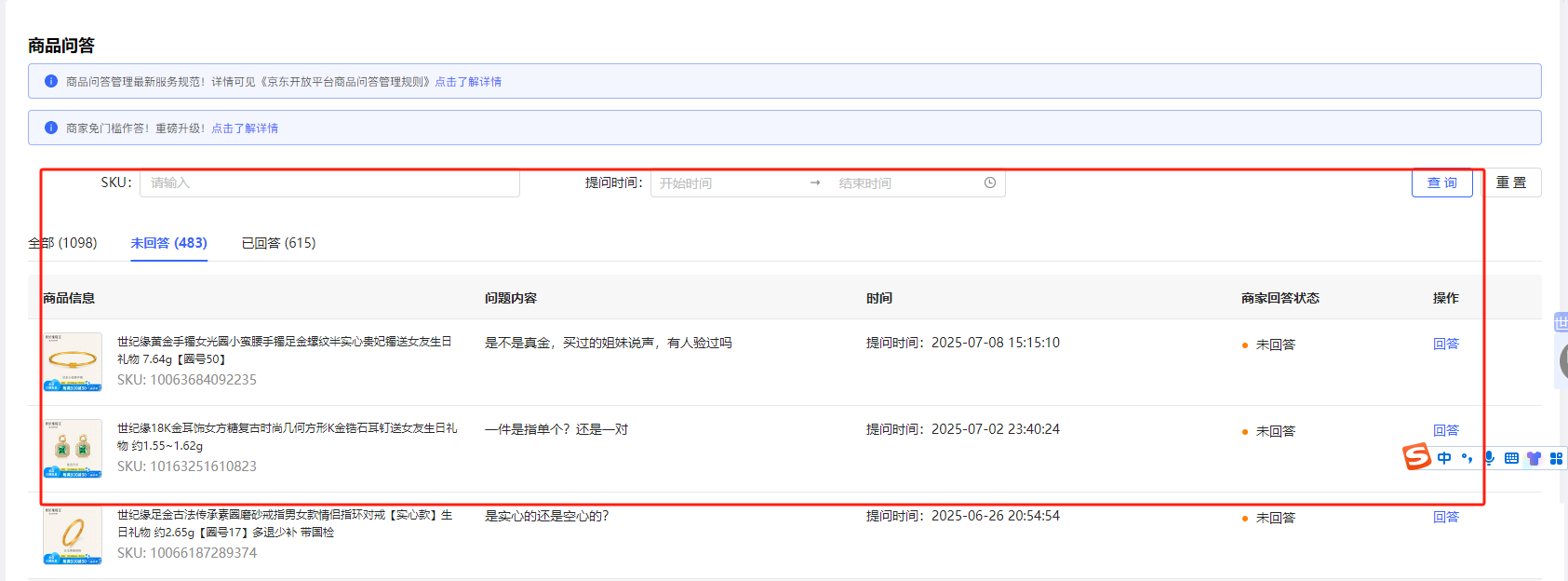Click 回答 for the gold bracelet question
Image resolution: width=1568 pixels, height=581 pixels.
(1445, 344)
